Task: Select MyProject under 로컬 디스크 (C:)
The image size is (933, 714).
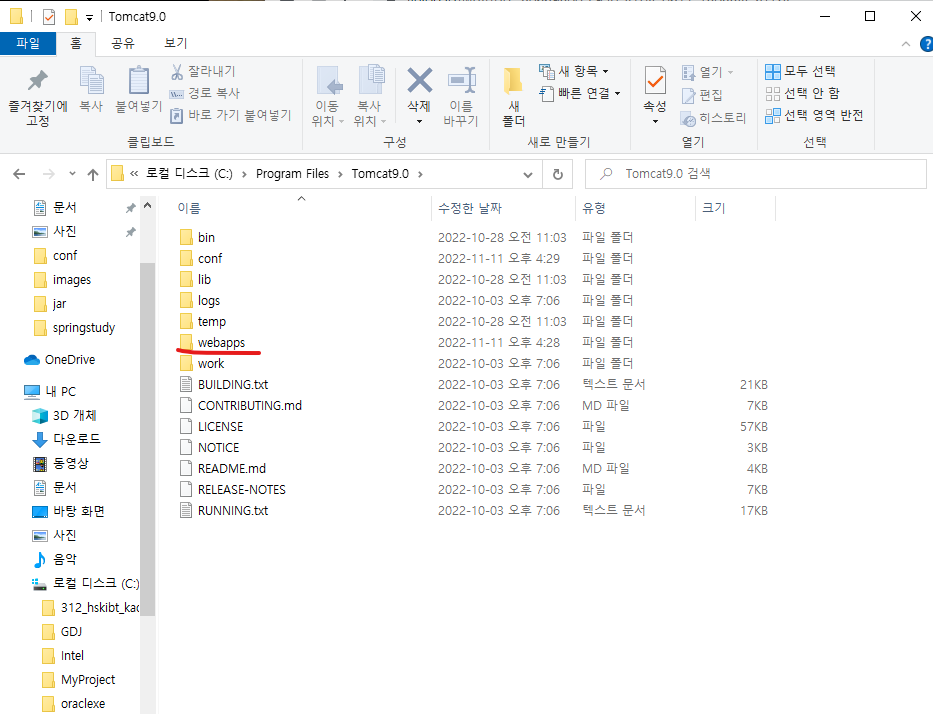Action: (x=88, y=679)
